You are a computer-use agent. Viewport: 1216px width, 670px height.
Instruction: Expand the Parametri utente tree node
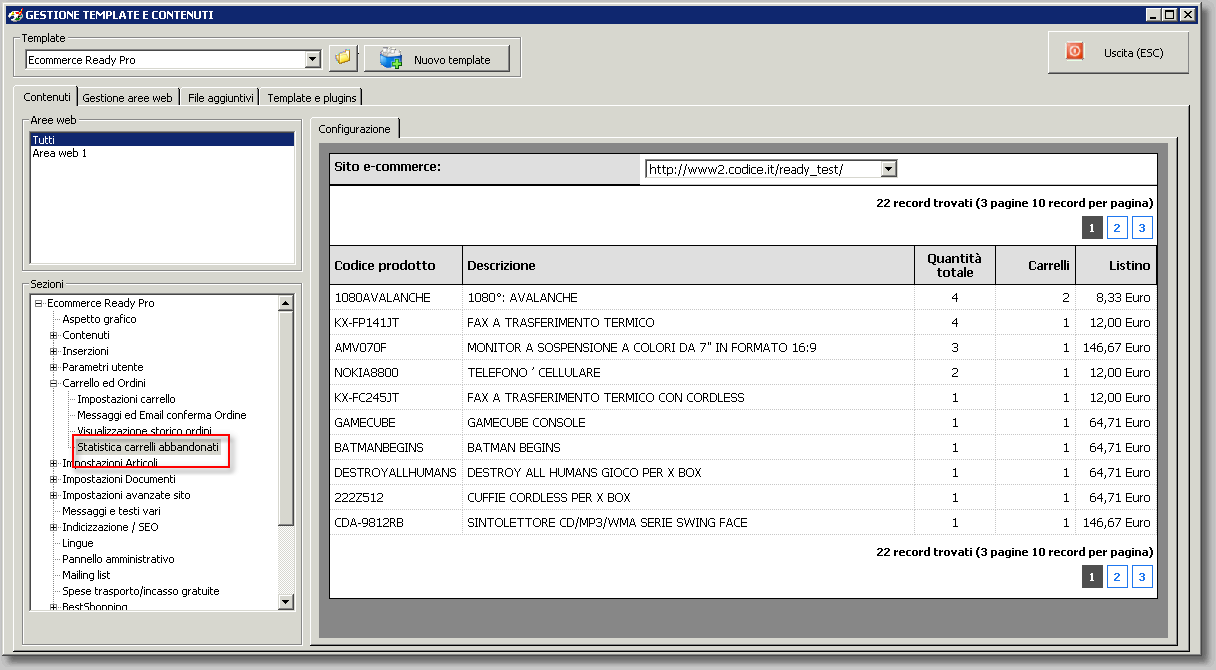[54, 367]
